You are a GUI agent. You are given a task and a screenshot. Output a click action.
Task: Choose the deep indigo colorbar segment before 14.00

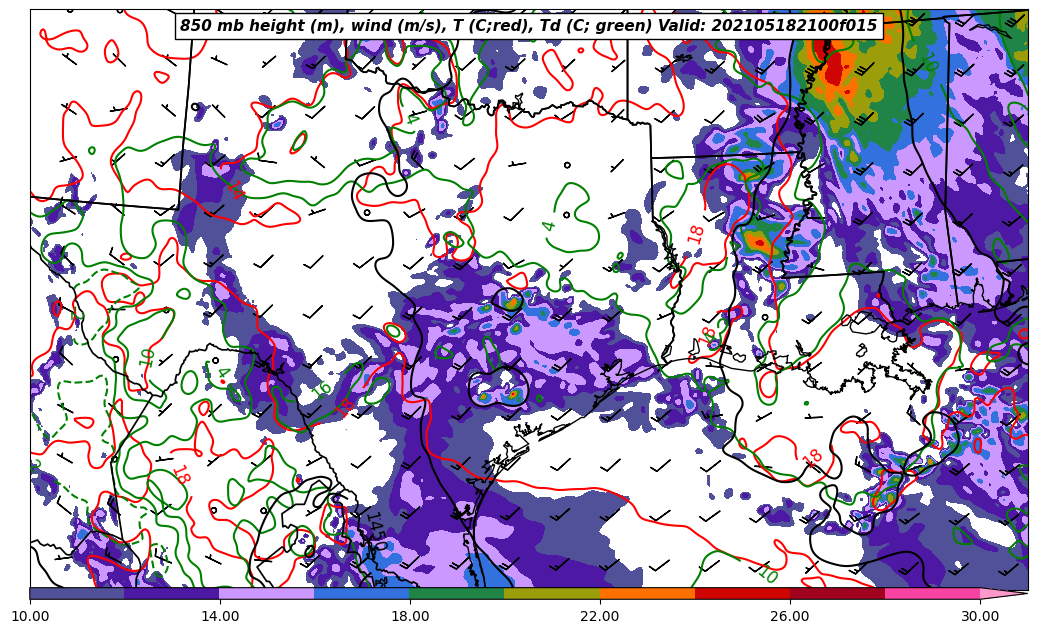(172, 593)
